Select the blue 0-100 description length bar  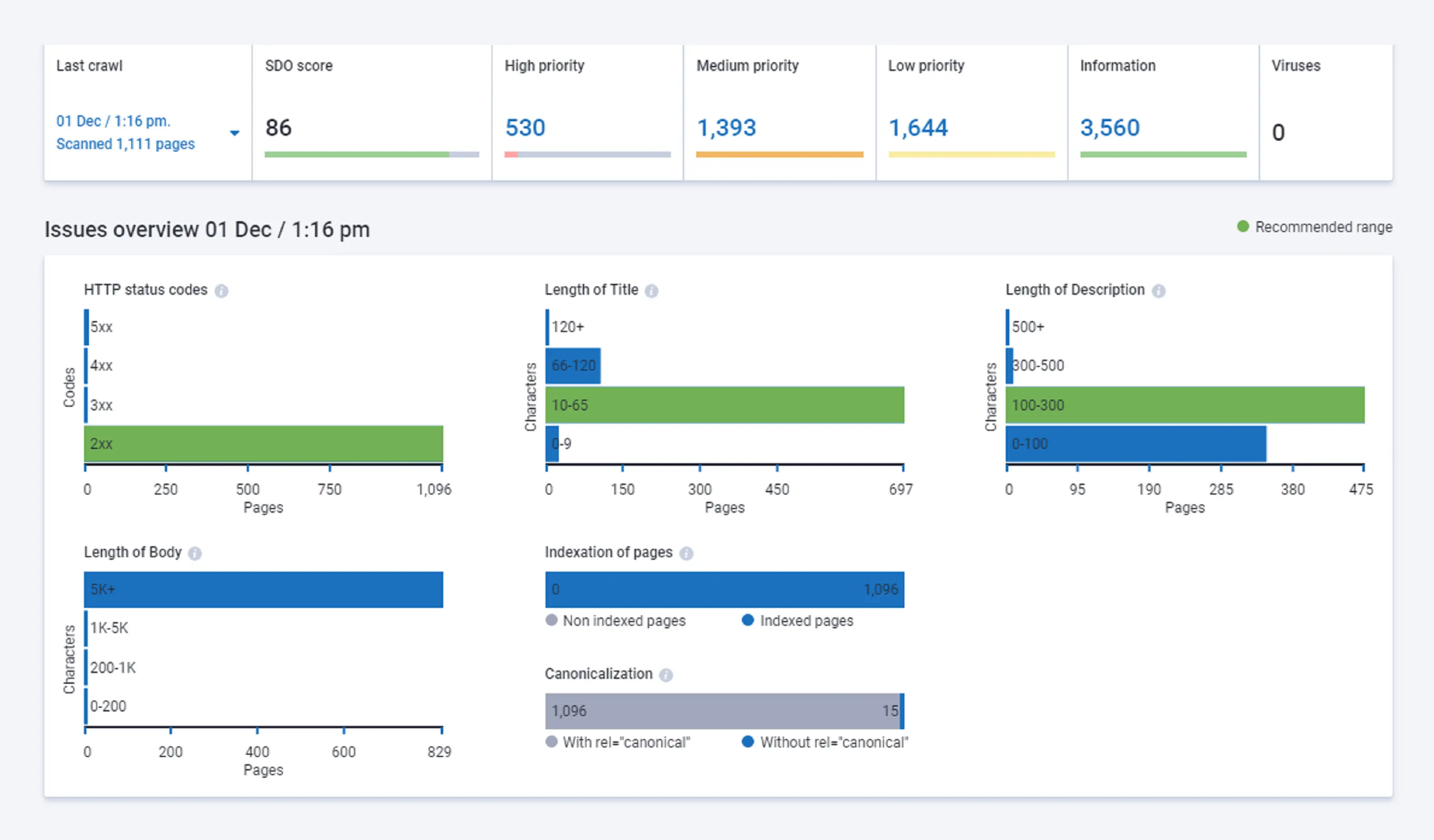1136,444
